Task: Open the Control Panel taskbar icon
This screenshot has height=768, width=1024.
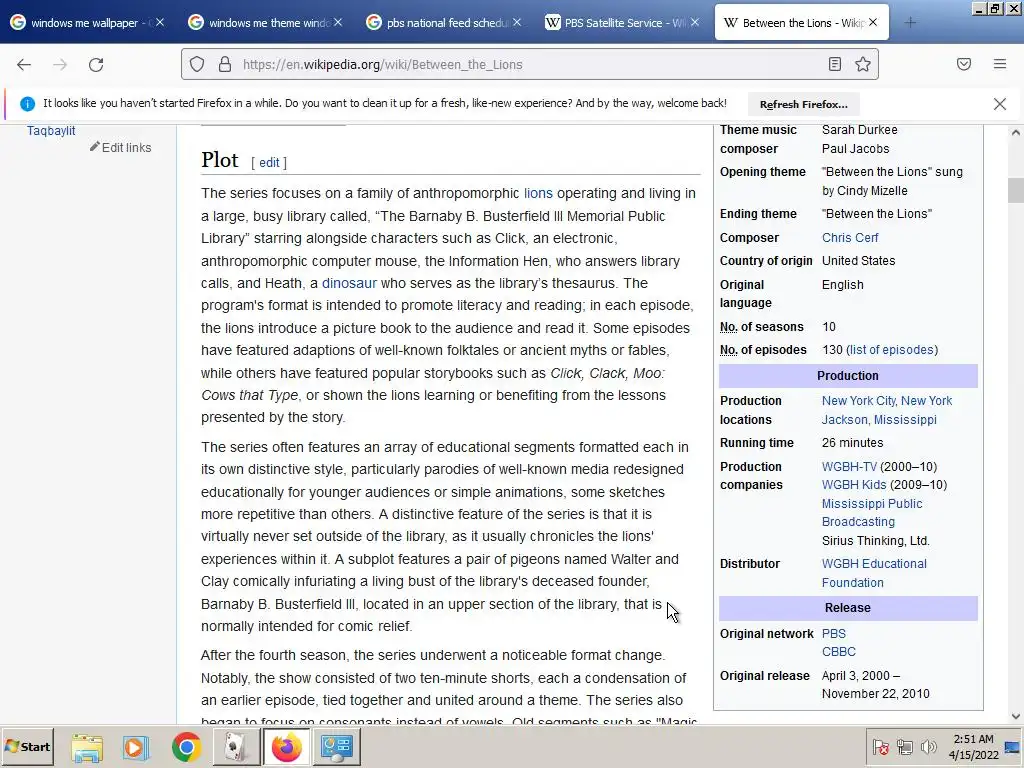Action: click(x=337, y=748)
